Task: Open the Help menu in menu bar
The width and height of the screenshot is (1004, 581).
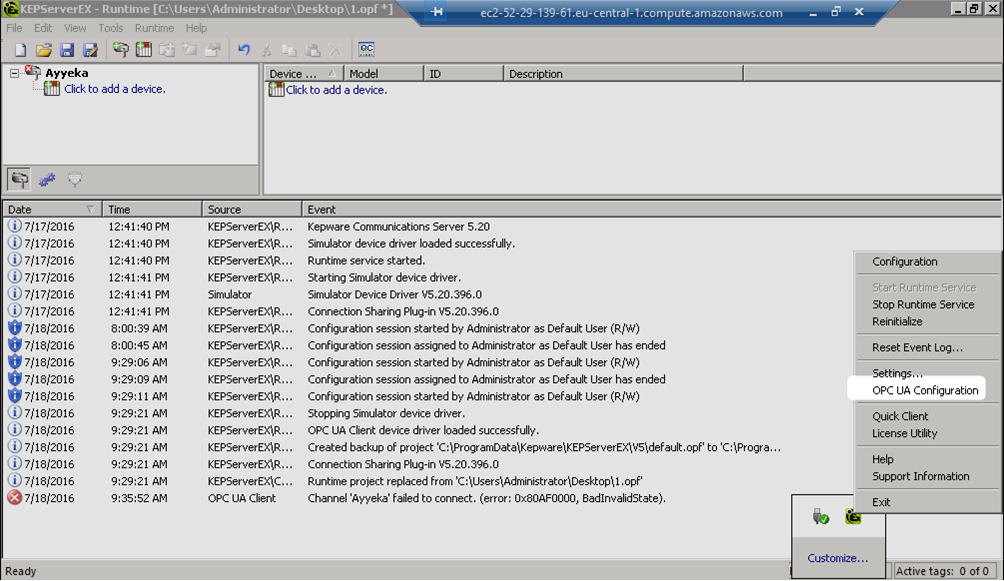Action: click(x=196, y=28)
